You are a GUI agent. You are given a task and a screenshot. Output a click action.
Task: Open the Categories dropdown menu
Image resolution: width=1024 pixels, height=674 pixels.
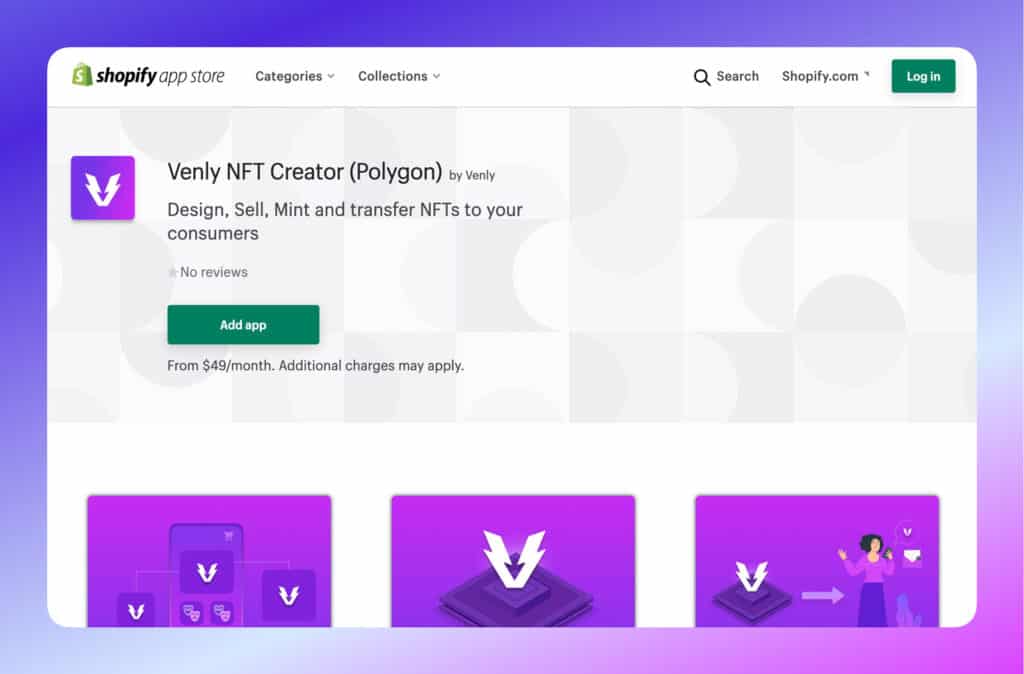295,76
